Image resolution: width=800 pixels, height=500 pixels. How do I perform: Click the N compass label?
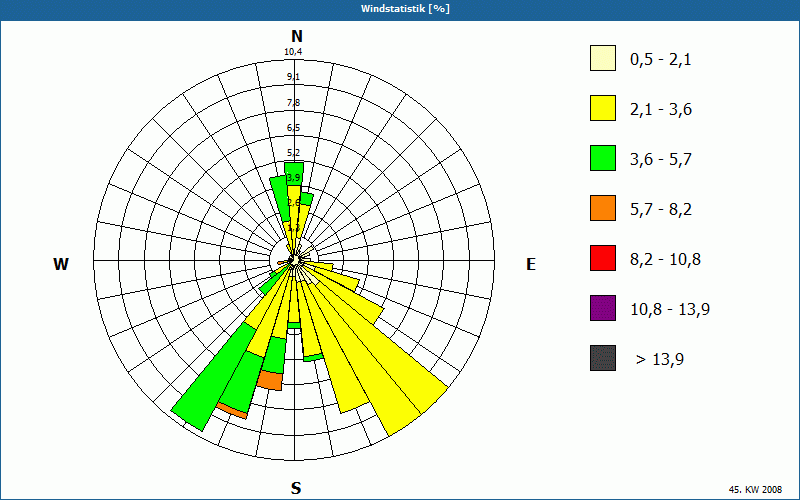[296, 36]
